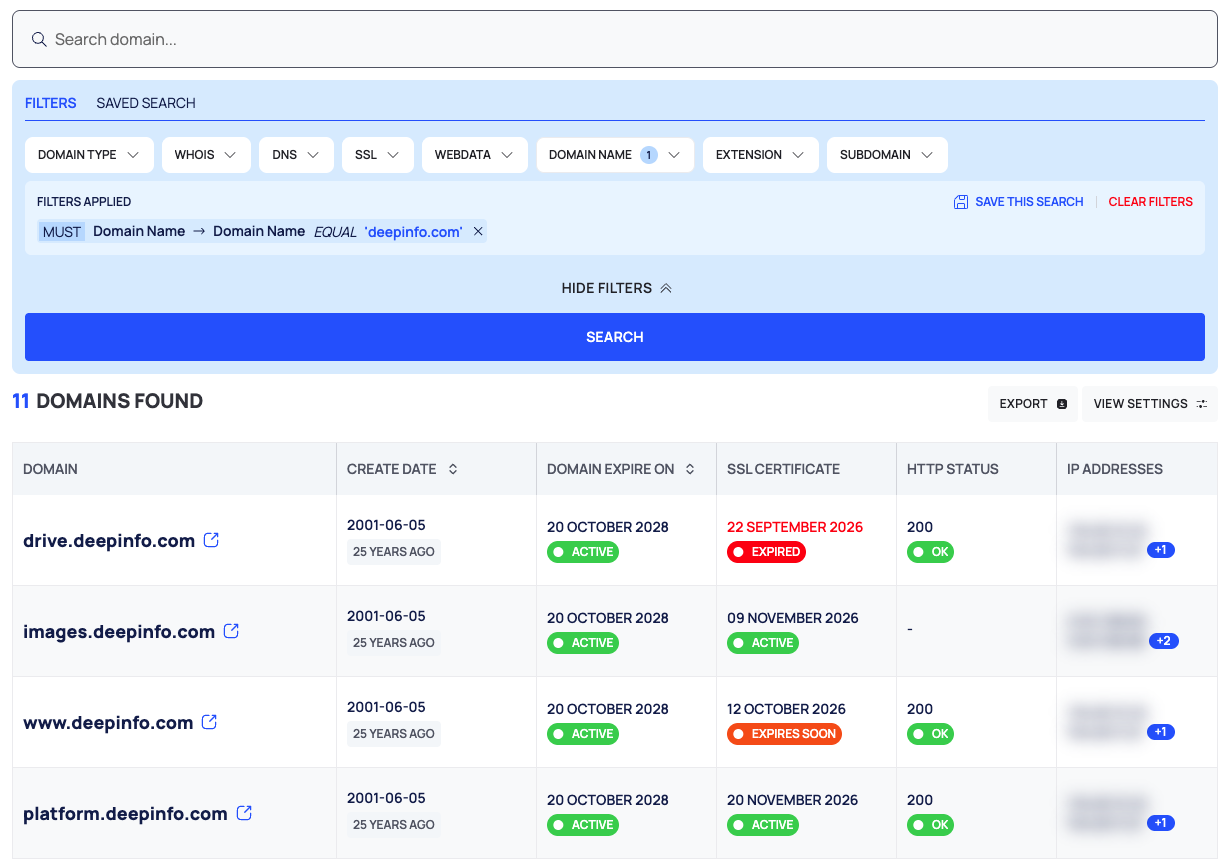This screenshot has width=1230, height=859.
Task: Click the ACTIVE SSL badge for images.deepinfo.com
Action: [x=763, y=643]
